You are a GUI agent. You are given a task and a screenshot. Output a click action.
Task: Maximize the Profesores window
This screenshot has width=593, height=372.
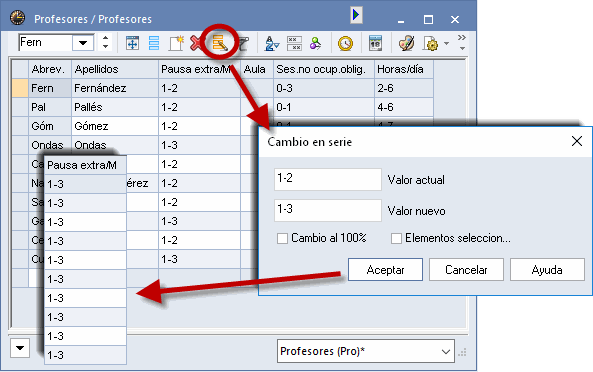[x=428, y=20]
